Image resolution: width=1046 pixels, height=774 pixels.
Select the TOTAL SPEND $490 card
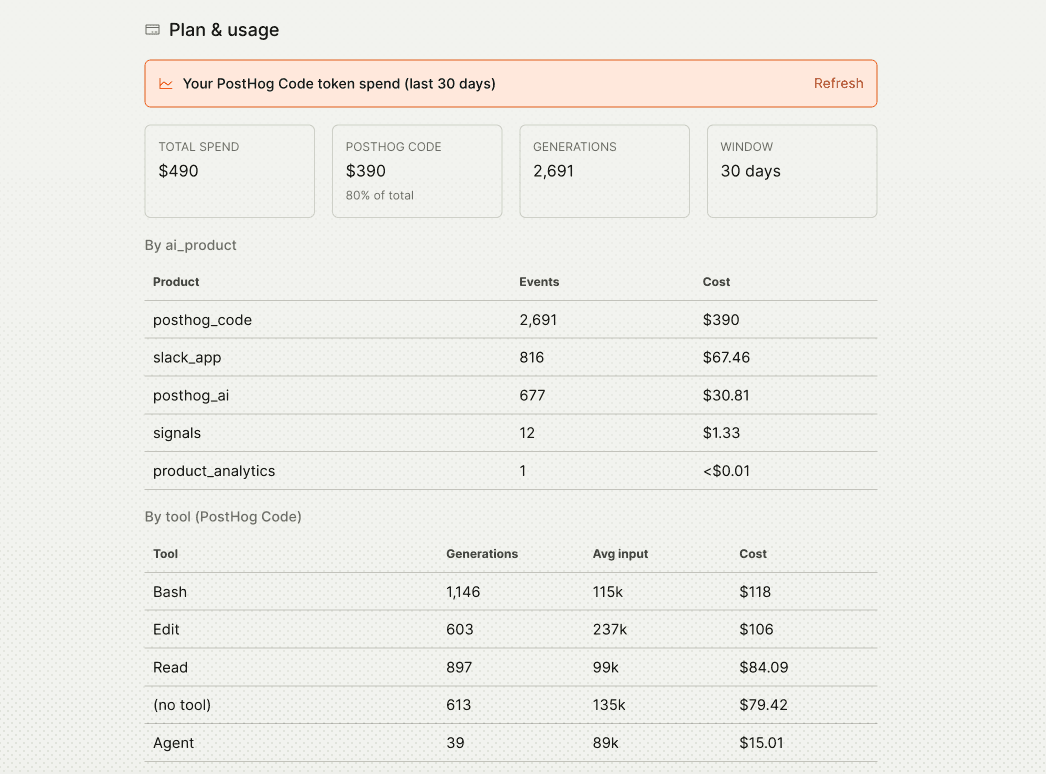[229, 171]
